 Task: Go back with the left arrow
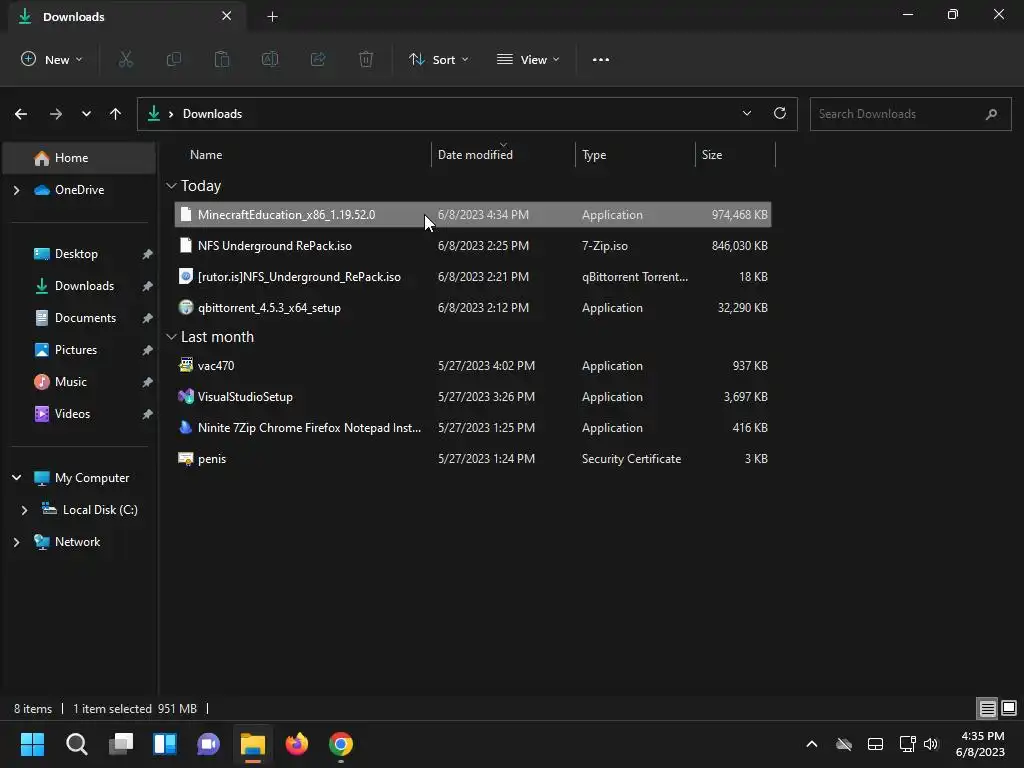coord(21,114)
